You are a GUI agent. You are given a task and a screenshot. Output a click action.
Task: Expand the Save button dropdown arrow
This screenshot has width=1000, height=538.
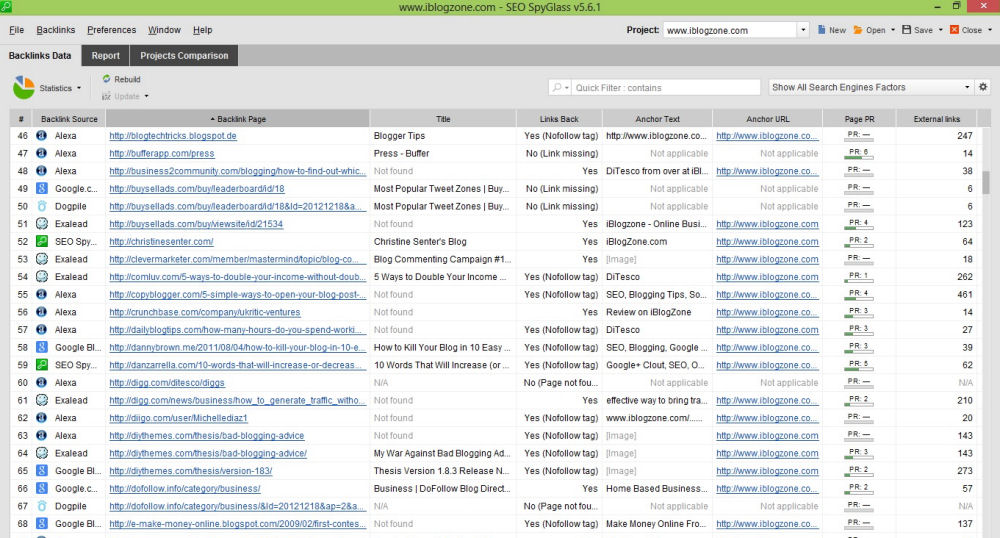click(x=941, y=30)
